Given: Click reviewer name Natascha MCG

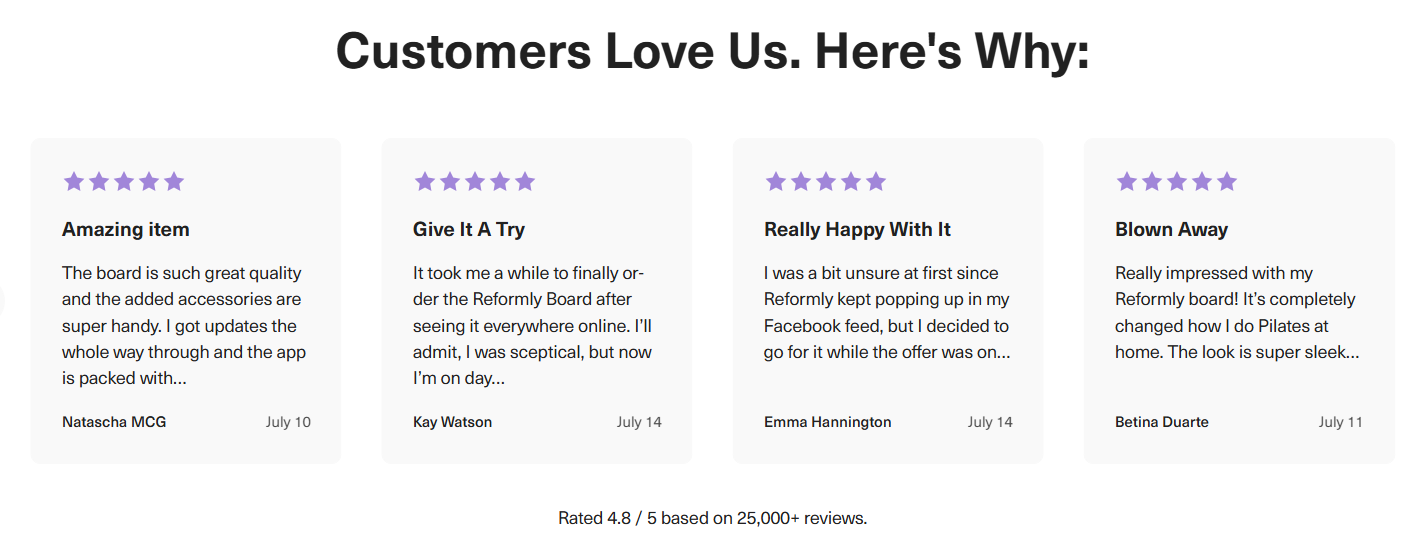Looking at the screenshot, I should [114, 422].
